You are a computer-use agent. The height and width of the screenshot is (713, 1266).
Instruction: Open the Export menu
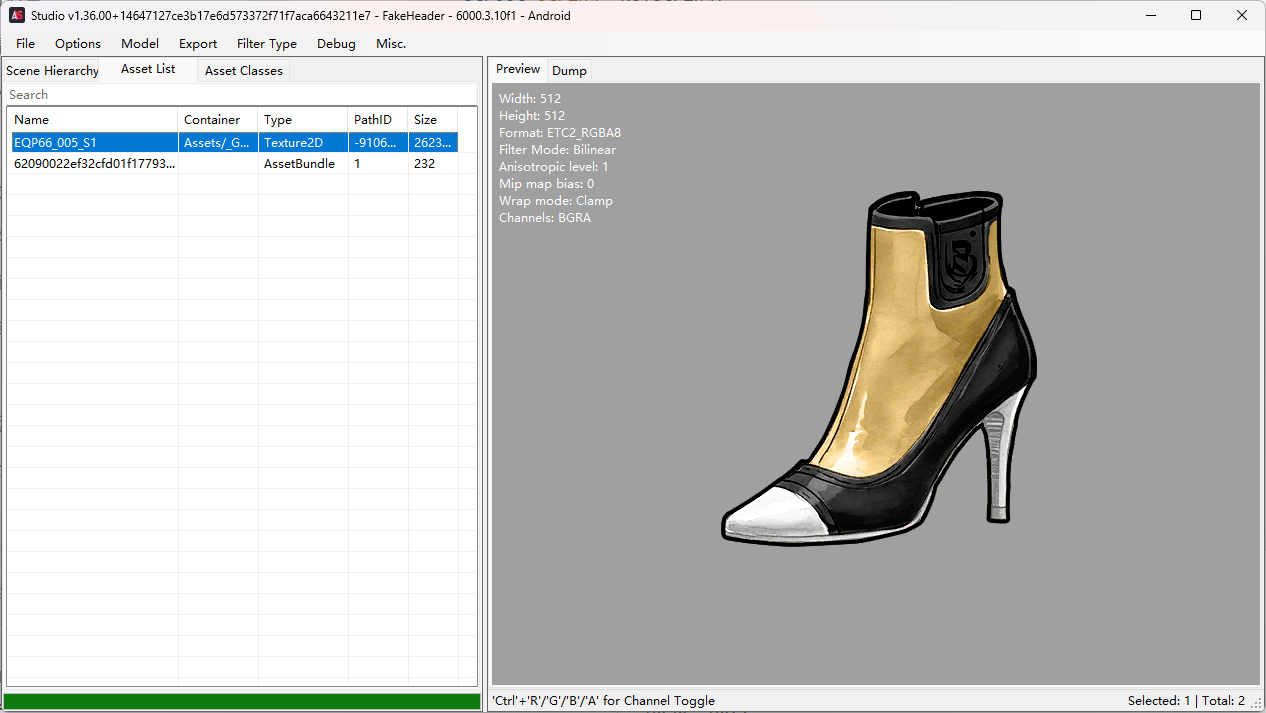(198, 43)
